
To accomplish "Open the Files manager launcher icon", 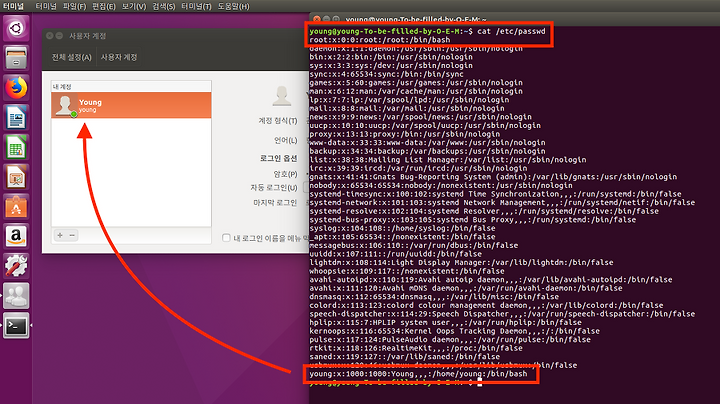I will coord(16,58).
